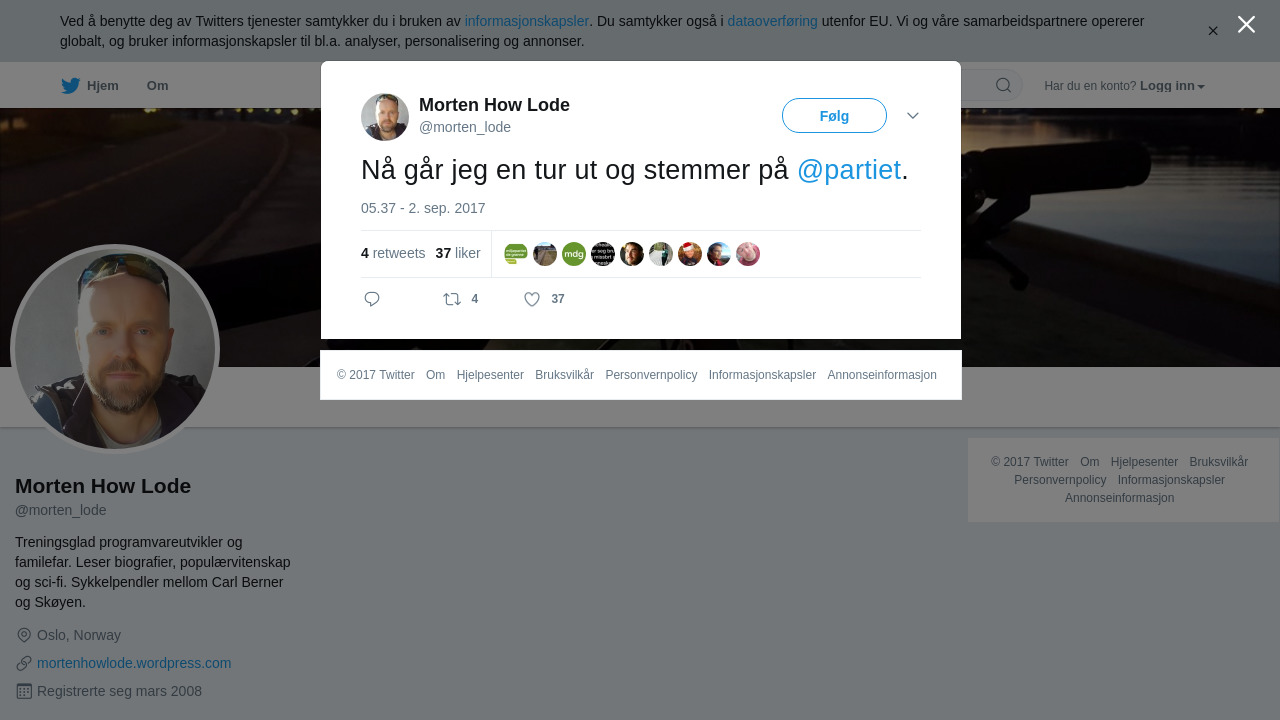Click the large profile photo
The image size is (1280, 720).
coord(115,349)
